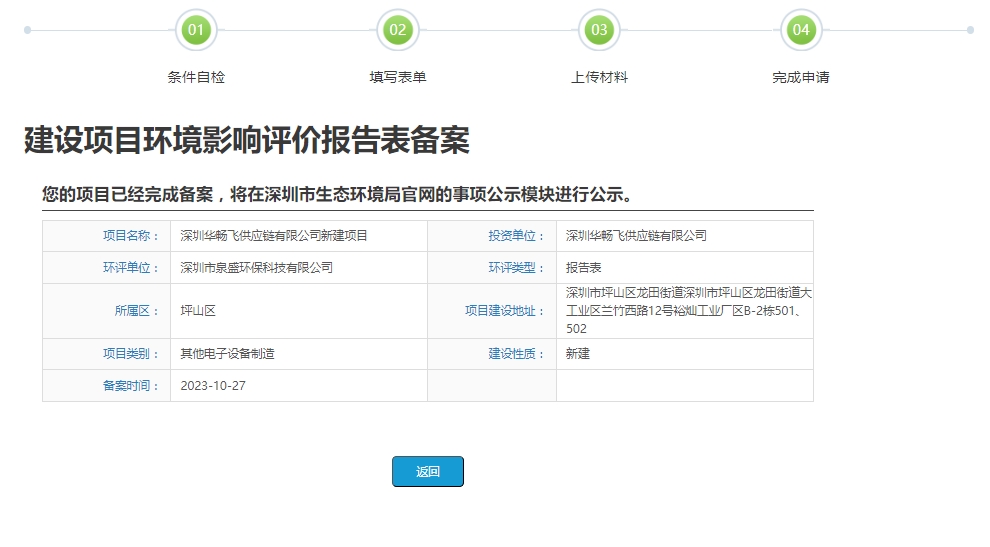This screenshot has width=990, height=547.
Task: Click the 投资单位 label
Action: [516, 236]
